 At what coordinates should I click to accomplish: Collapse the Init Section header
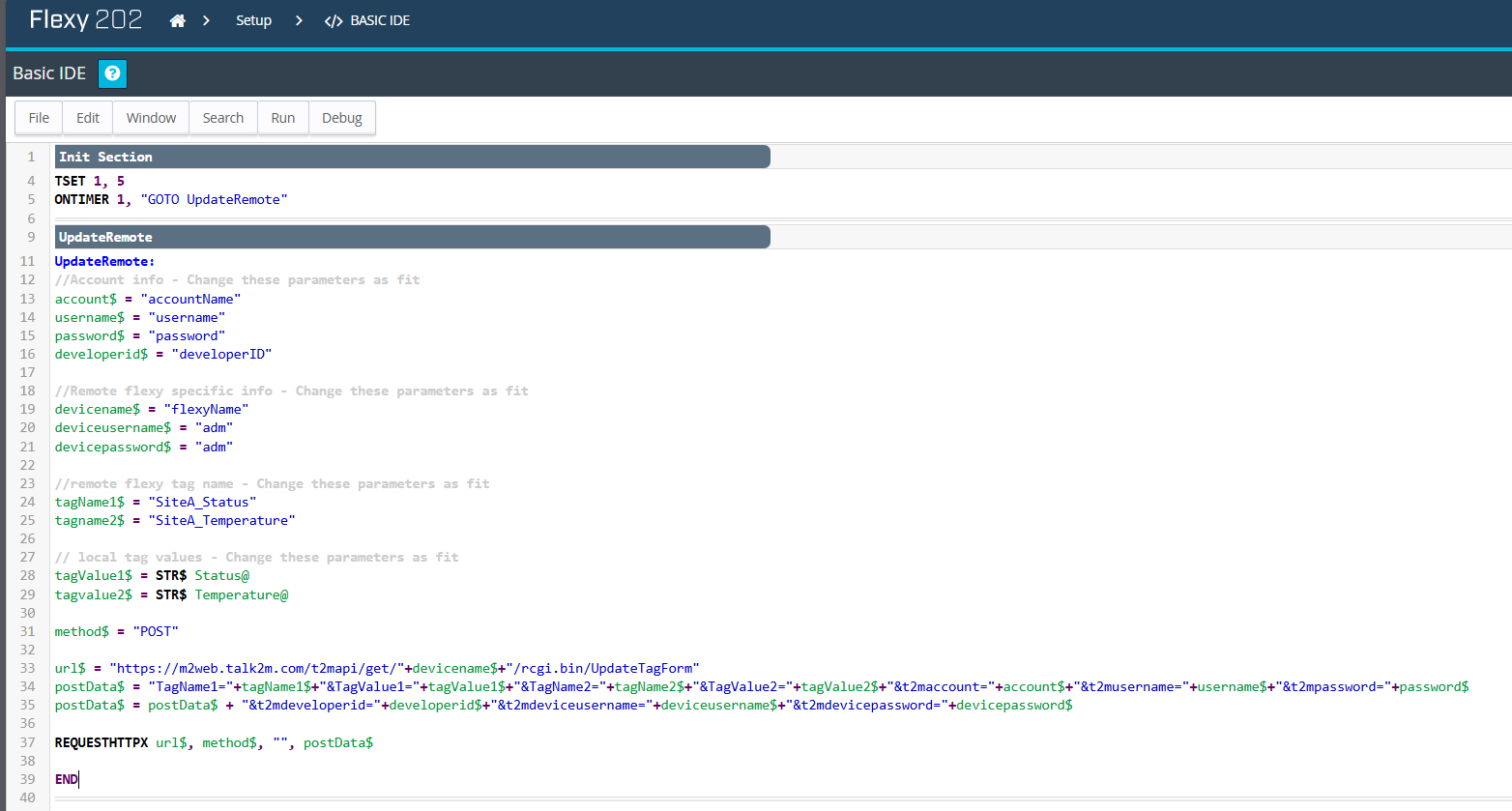[412, 157]
